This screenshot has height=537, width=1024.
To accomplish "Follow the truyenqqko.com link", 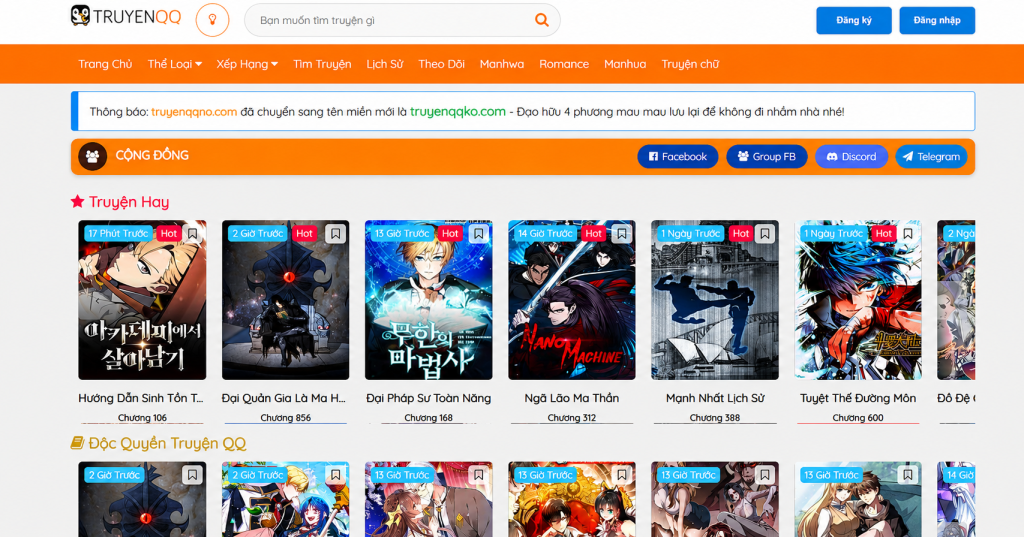I will (x=458, y=112).
